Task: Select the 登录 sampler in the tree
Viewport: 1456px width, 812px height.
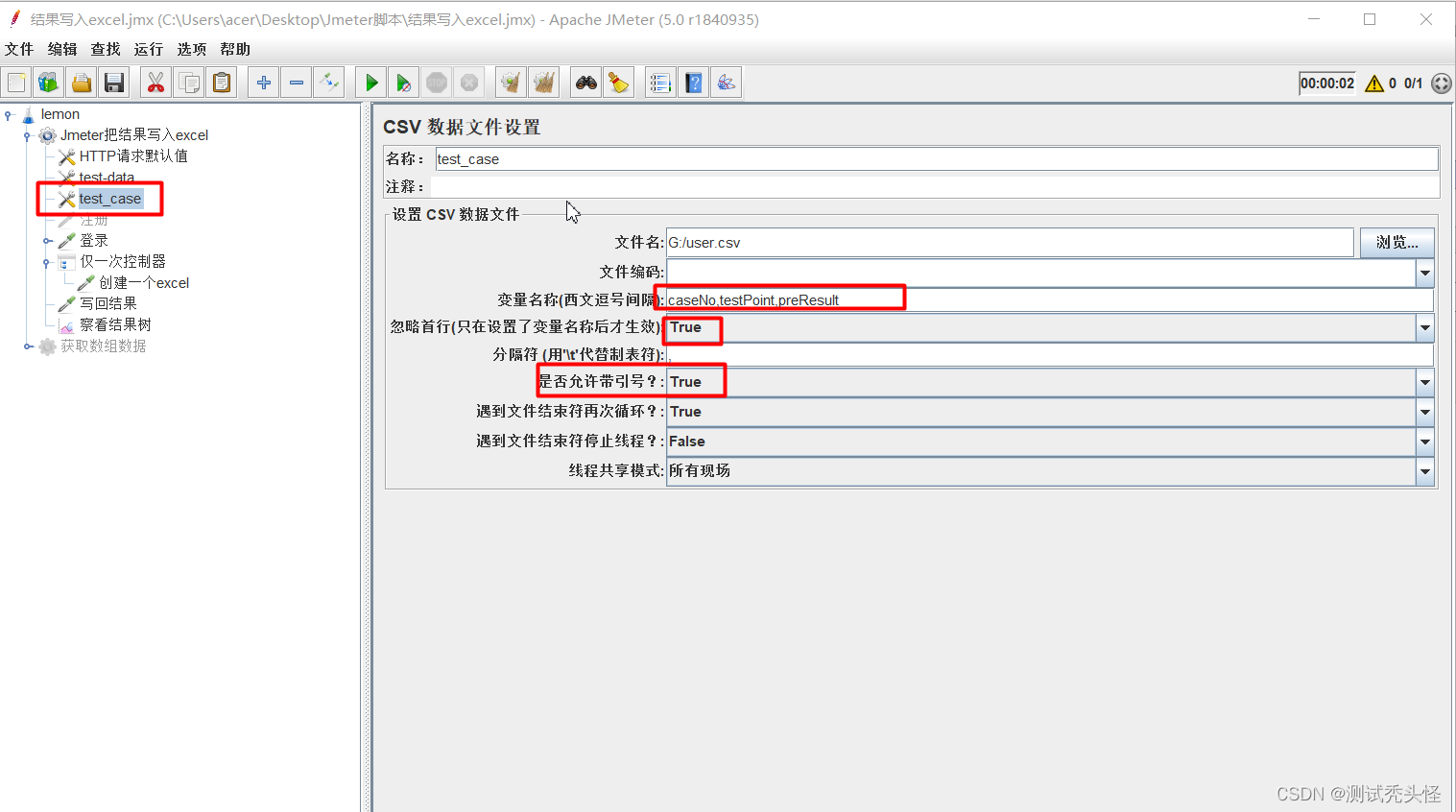Action: [x=94, y=241]
